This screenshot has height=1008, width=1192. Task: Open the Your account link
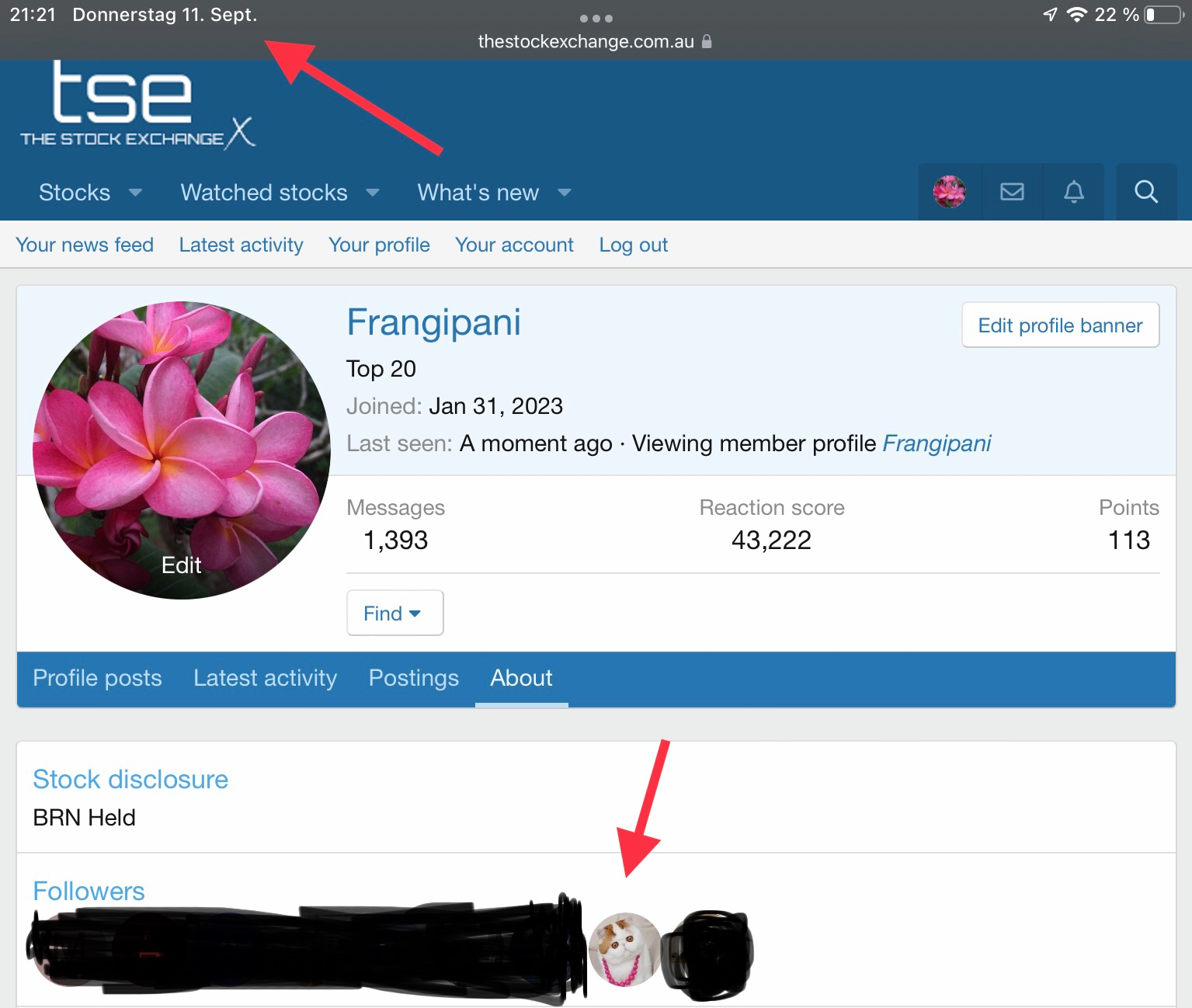(514, 245)
